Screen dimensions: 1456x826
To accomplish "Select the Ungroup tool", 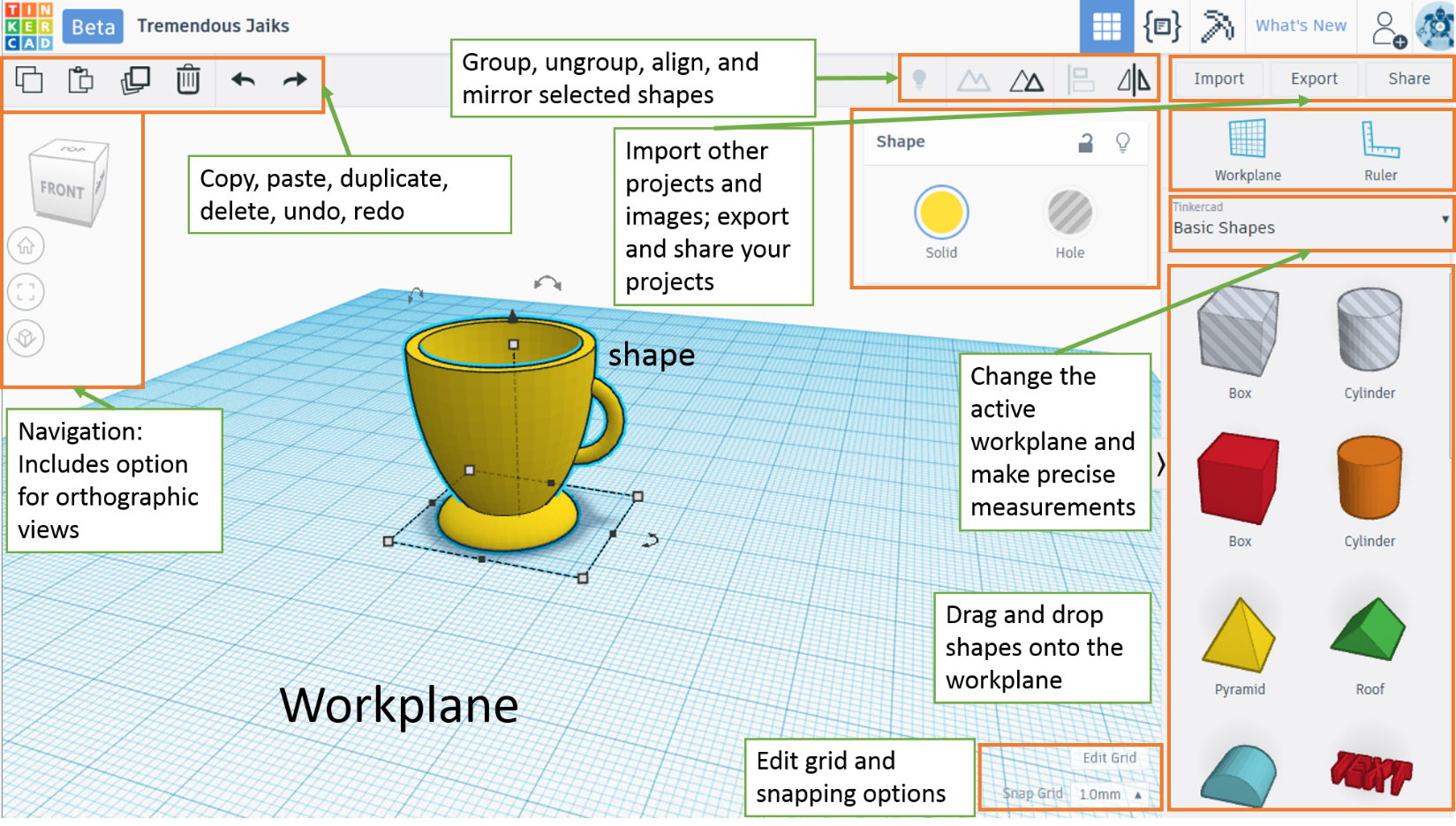I will tap(1027, 79).
